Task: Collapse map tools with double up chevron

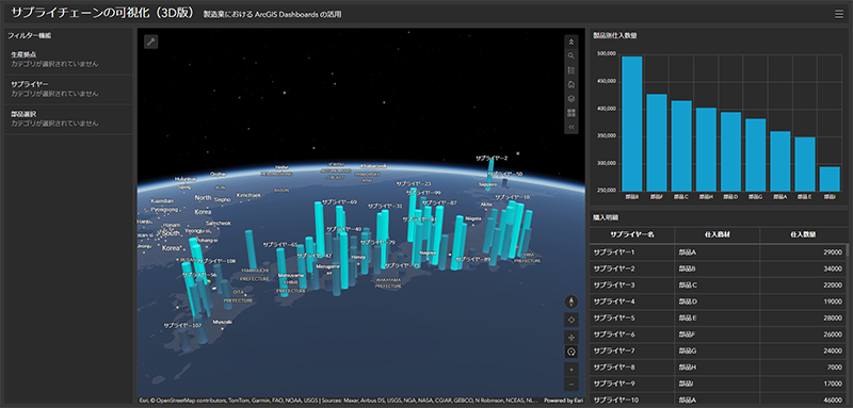Action: tap(571, 42)
